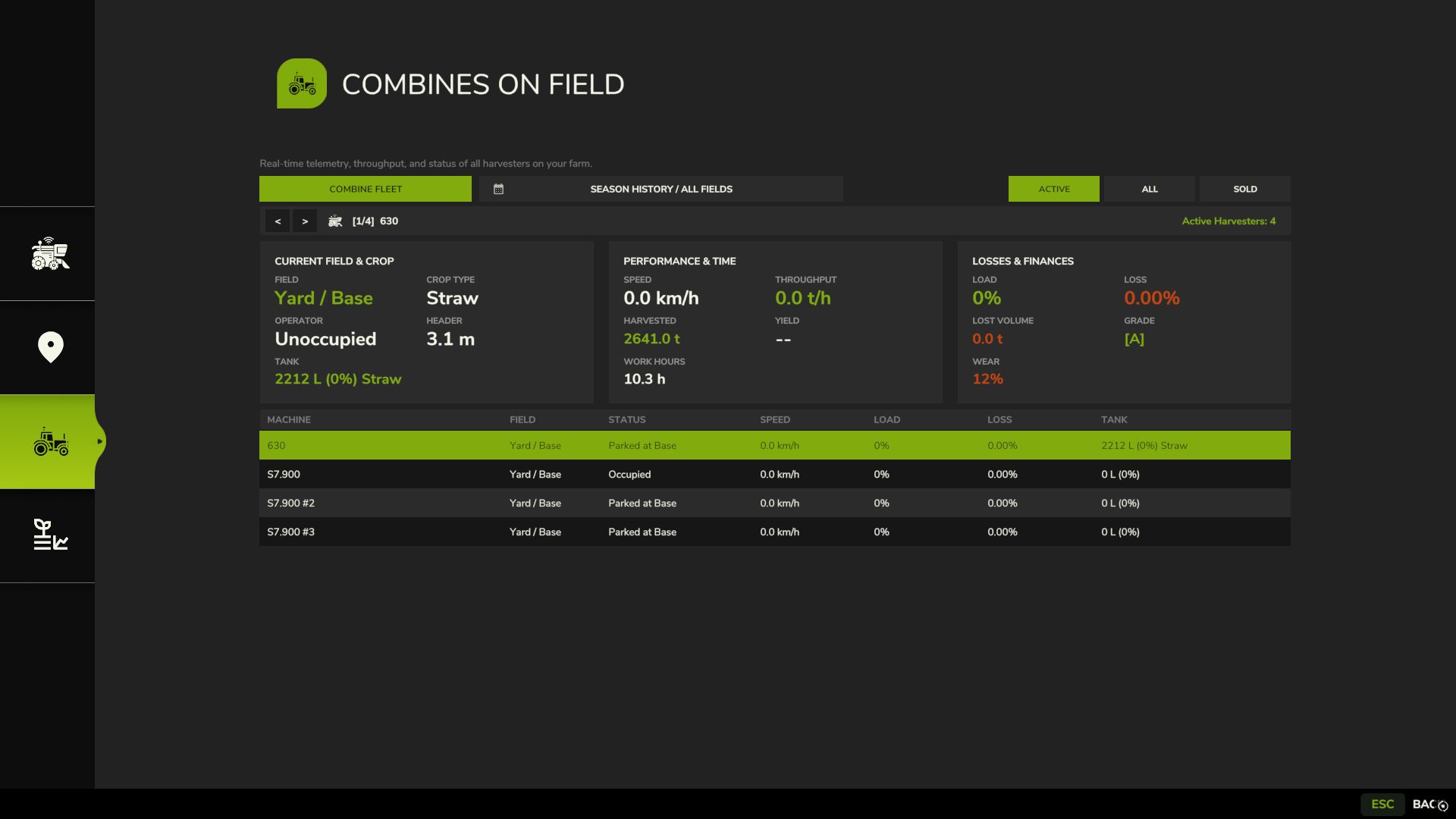Select the S7.900 machine row
The height and width of the screenshot is (819, 1456).
(775, 474)
